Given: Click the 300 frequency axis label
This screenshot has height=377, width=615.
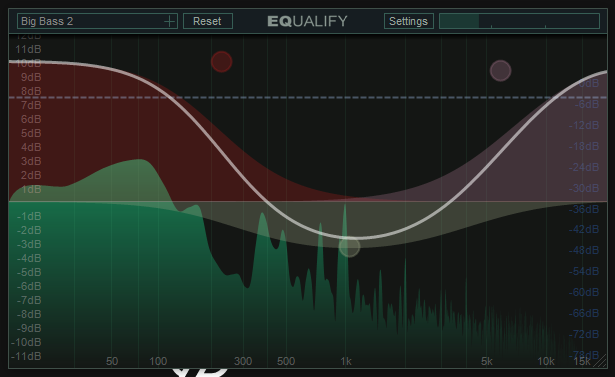Looking at the screenshot, I should click(x=243, y=361).
